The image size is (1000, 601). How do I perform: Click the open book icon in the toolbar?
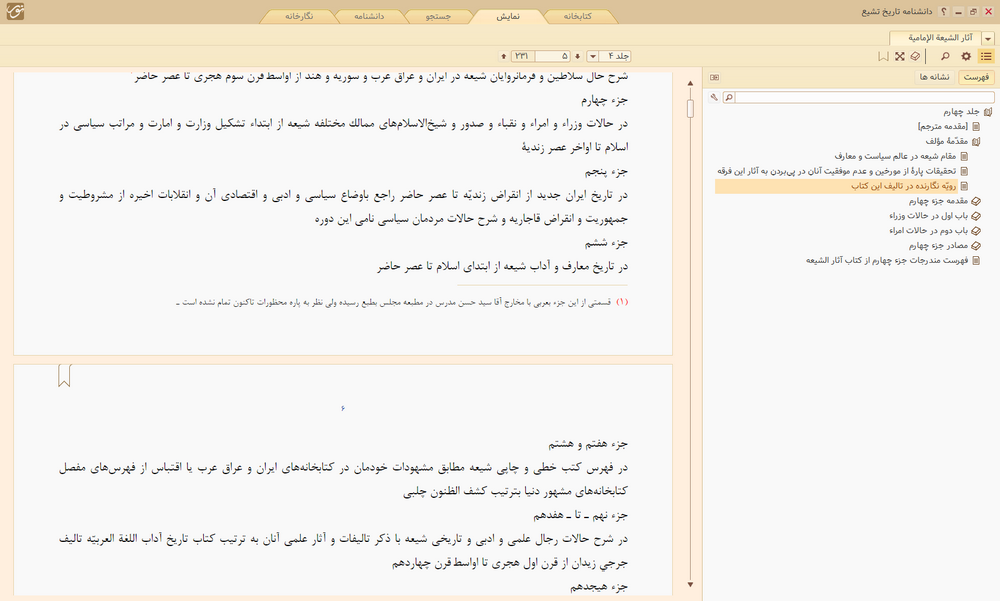[916, 56]
